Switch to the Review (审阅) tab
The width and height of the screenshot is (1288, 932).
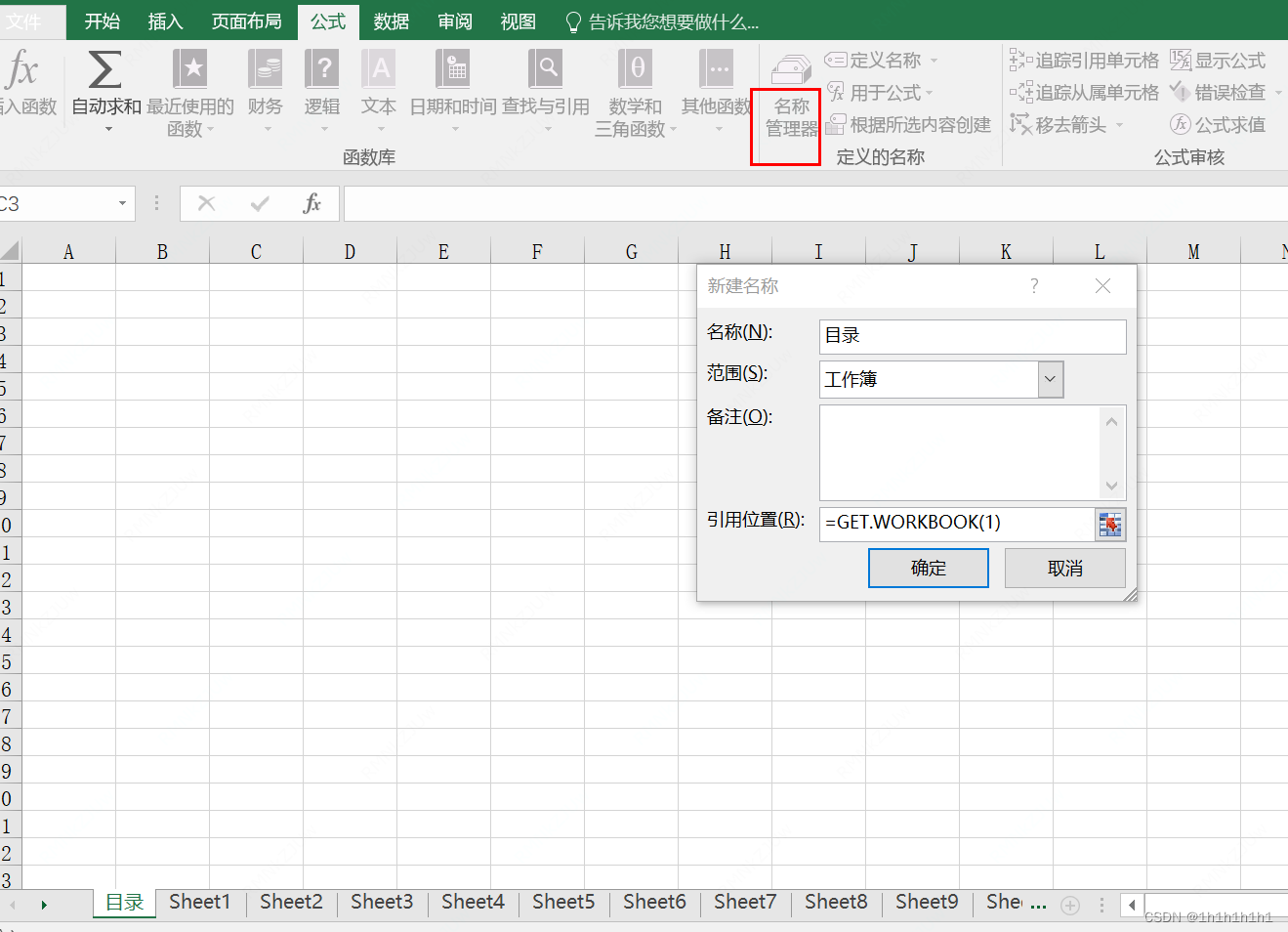[x=454, y=21]
